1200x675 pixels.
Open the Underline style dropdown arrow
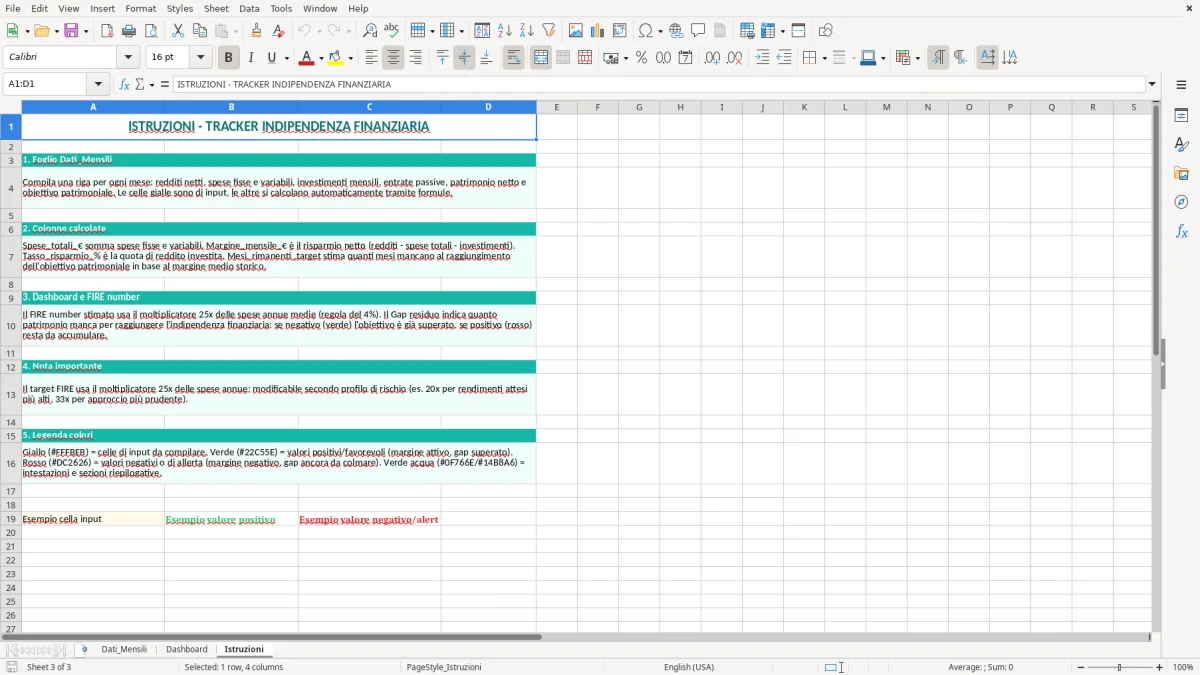286,58
